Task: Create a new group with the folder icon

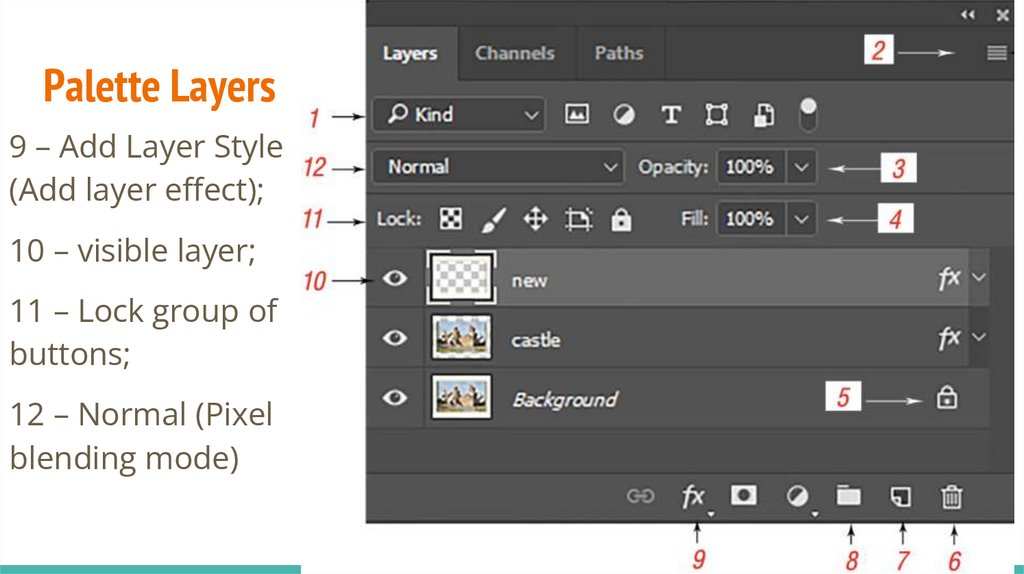Action: coord(848,495)
